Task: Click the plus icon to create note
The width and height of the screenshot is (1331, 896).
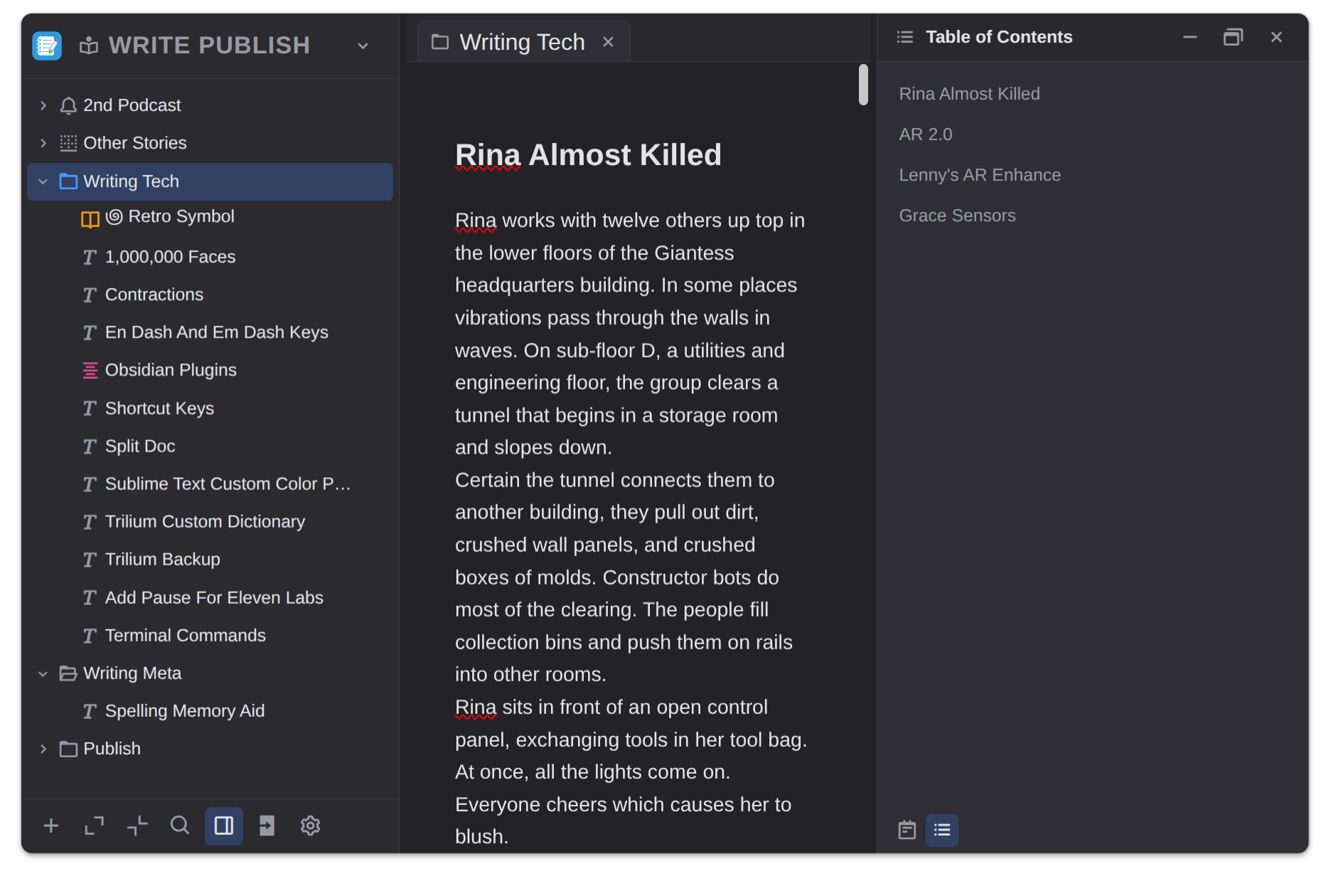Action: coord(51,826)
